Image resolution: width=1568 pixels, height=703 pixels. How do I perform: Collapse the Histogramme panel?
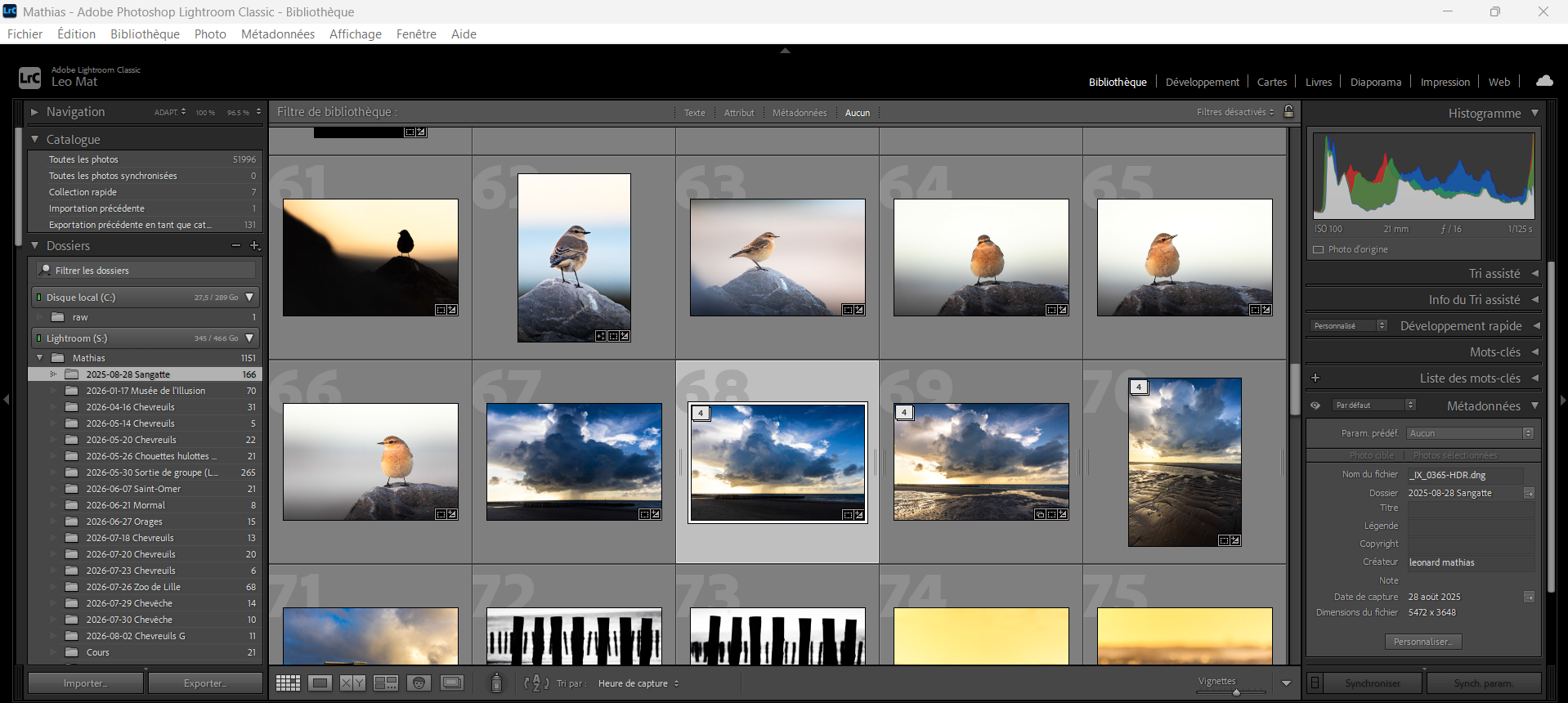tap(1534, 113)
